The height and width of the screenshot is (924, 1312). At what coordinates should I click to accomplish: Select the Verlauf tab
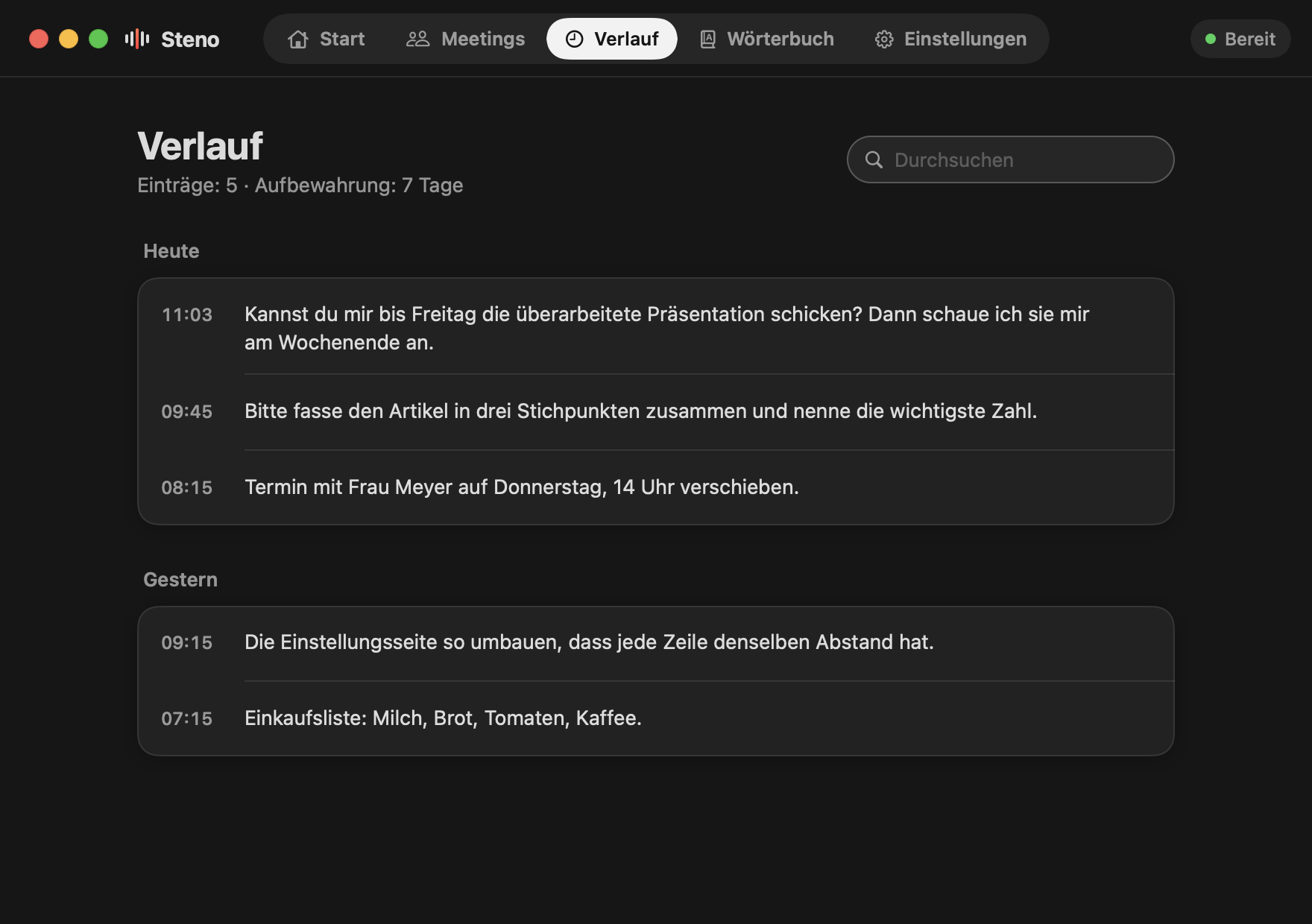tap(612, 39)
